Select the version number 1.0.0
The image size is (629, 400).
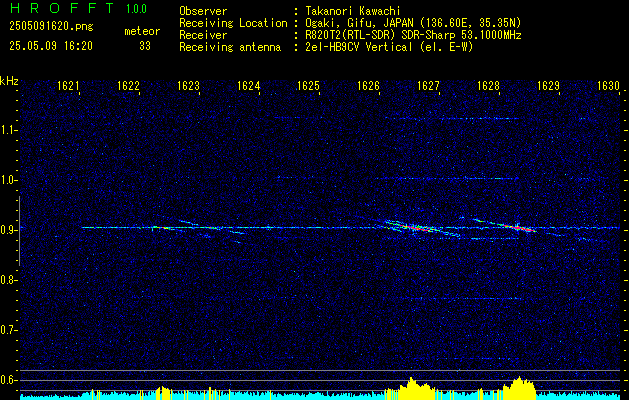pos(136,9)
